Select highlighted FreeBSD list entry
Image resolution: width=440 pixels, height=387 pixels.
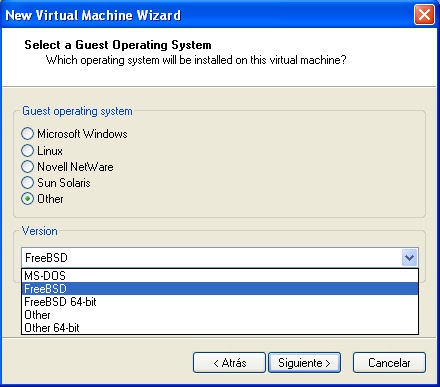click(x=220, y=289)
